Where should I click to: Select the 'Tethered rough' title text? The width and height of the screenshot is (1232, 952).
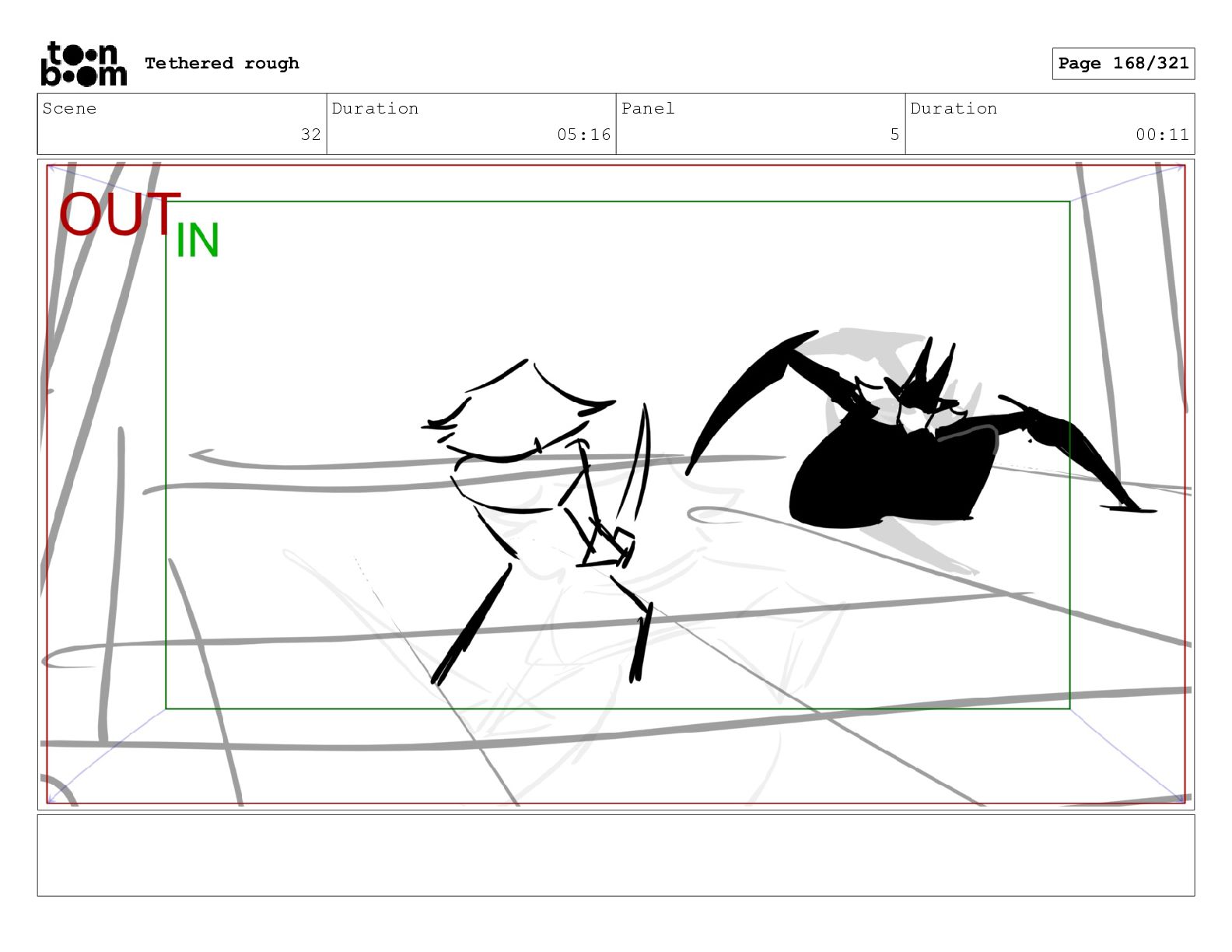[222, 63]
